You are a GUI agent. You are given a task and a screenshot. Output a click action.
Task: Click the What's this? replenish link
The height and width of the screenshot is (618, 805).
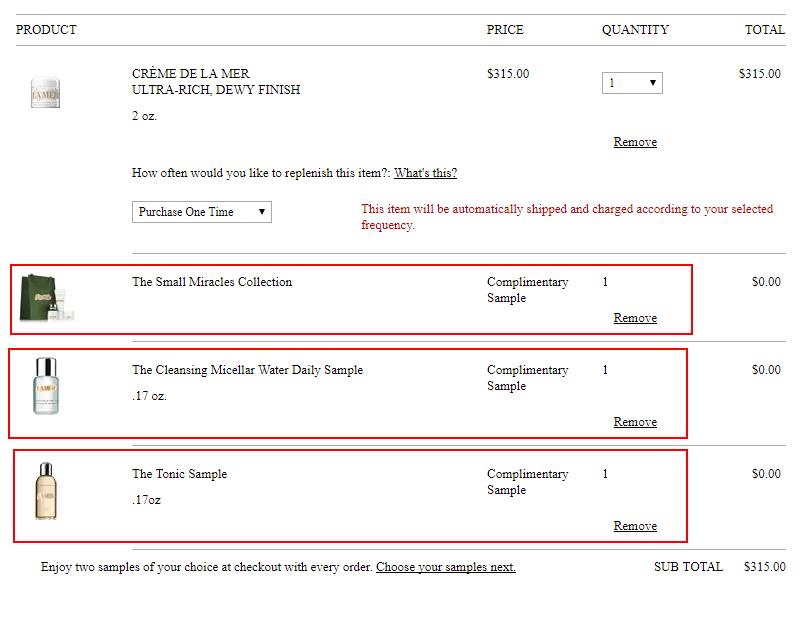point(425,173)
